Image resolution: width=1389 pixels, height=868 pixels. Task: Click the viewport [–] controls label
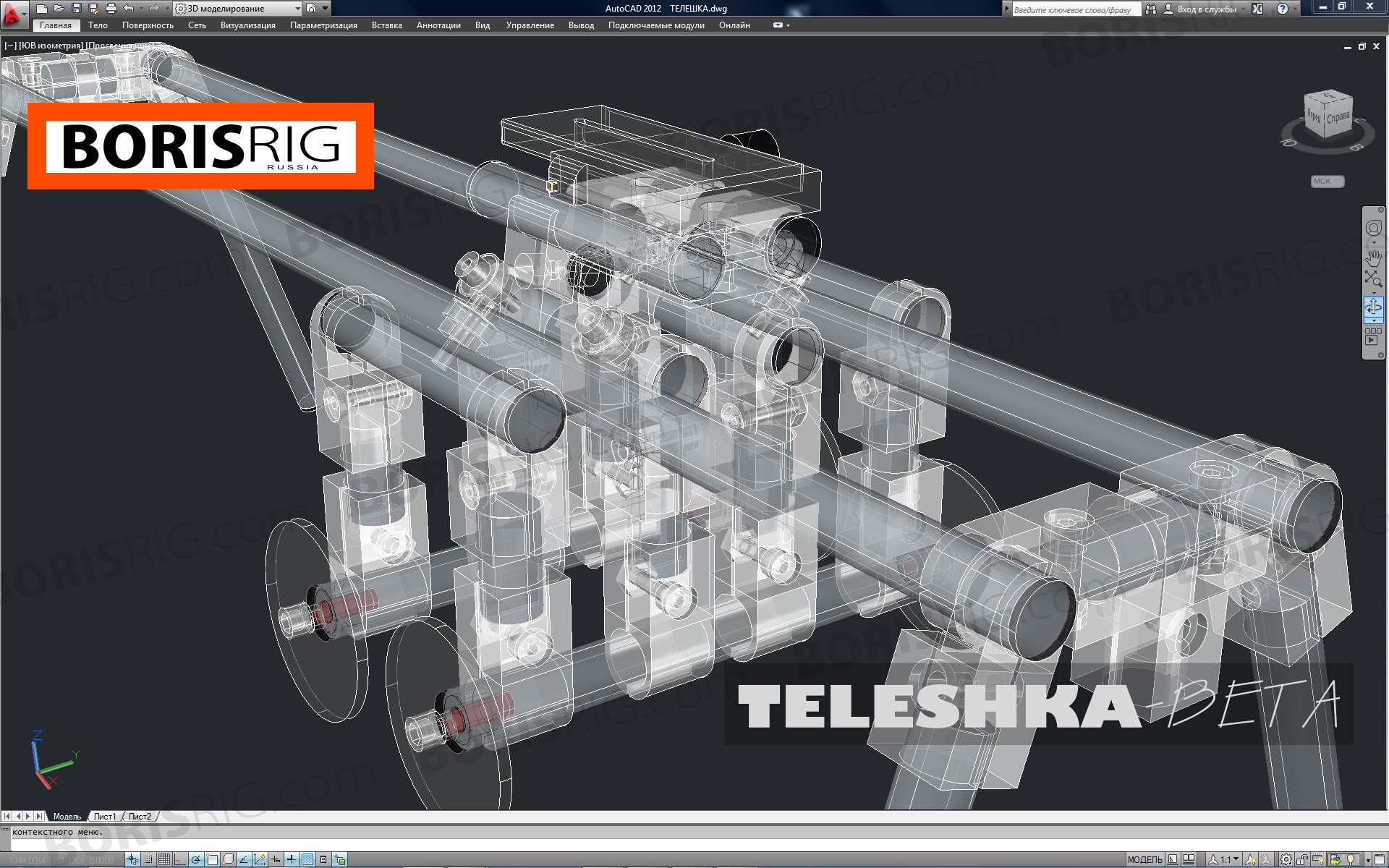click(10, 46)
